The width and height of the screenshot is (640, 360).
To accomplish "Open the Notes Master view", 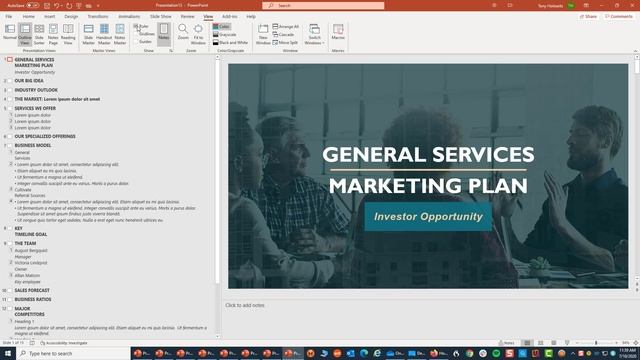I will point(120,34).
